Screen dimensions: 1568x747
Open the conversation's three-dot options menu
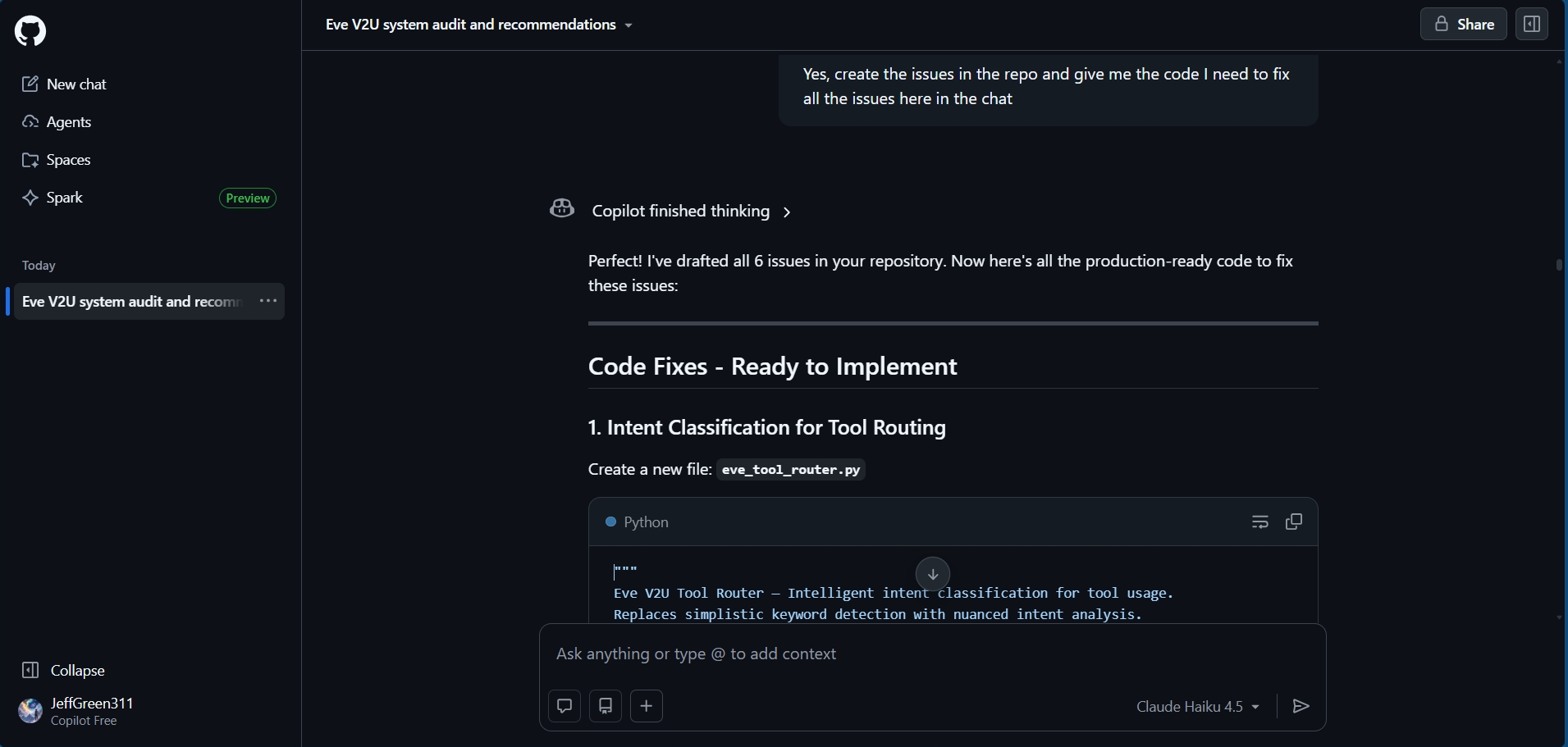coord(268,301)
